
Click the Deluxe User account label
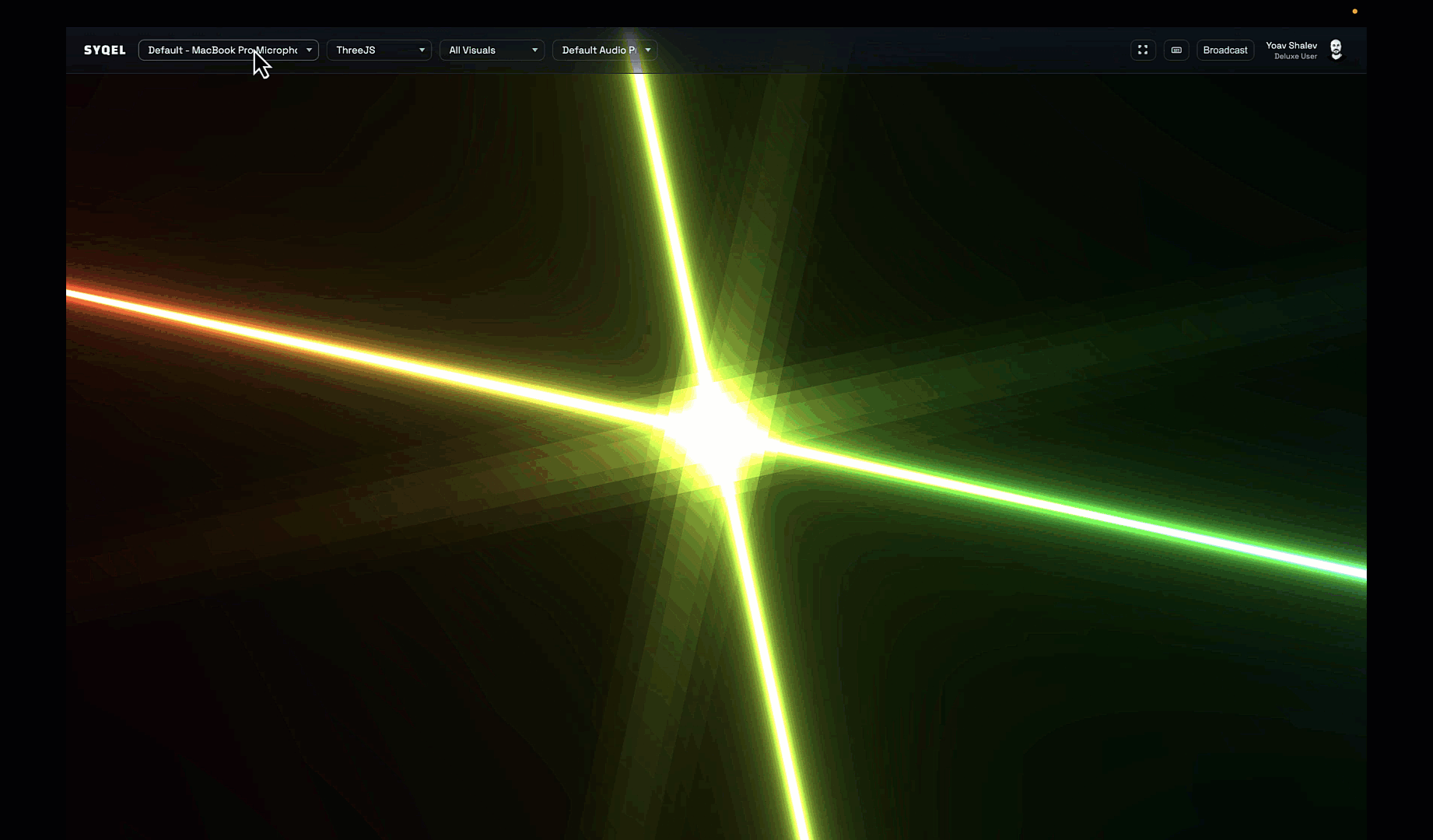click(x=1295, y=57)
